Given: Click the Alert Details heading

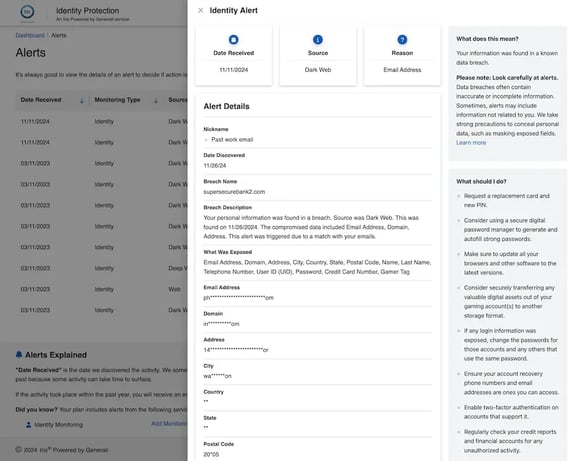Looking at the screenshot, I should (x=226, y=106).
